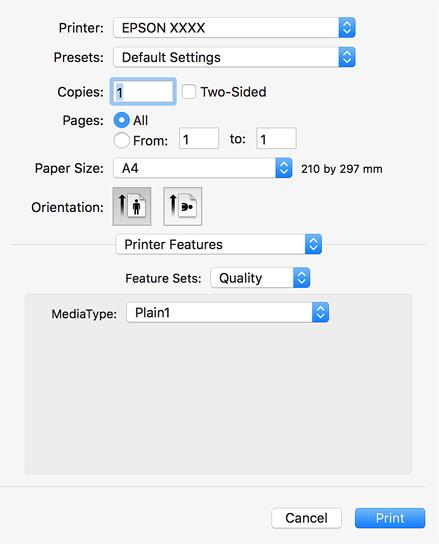Screen dimensions: 439x544
Task: Click the Copies input field
Action: (x=143, y=92)
